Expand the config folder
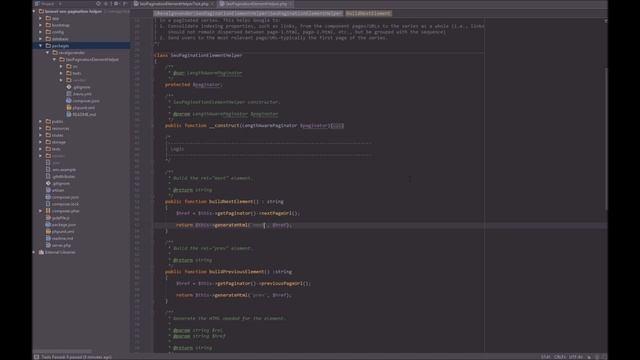 (x=40, y=32)
